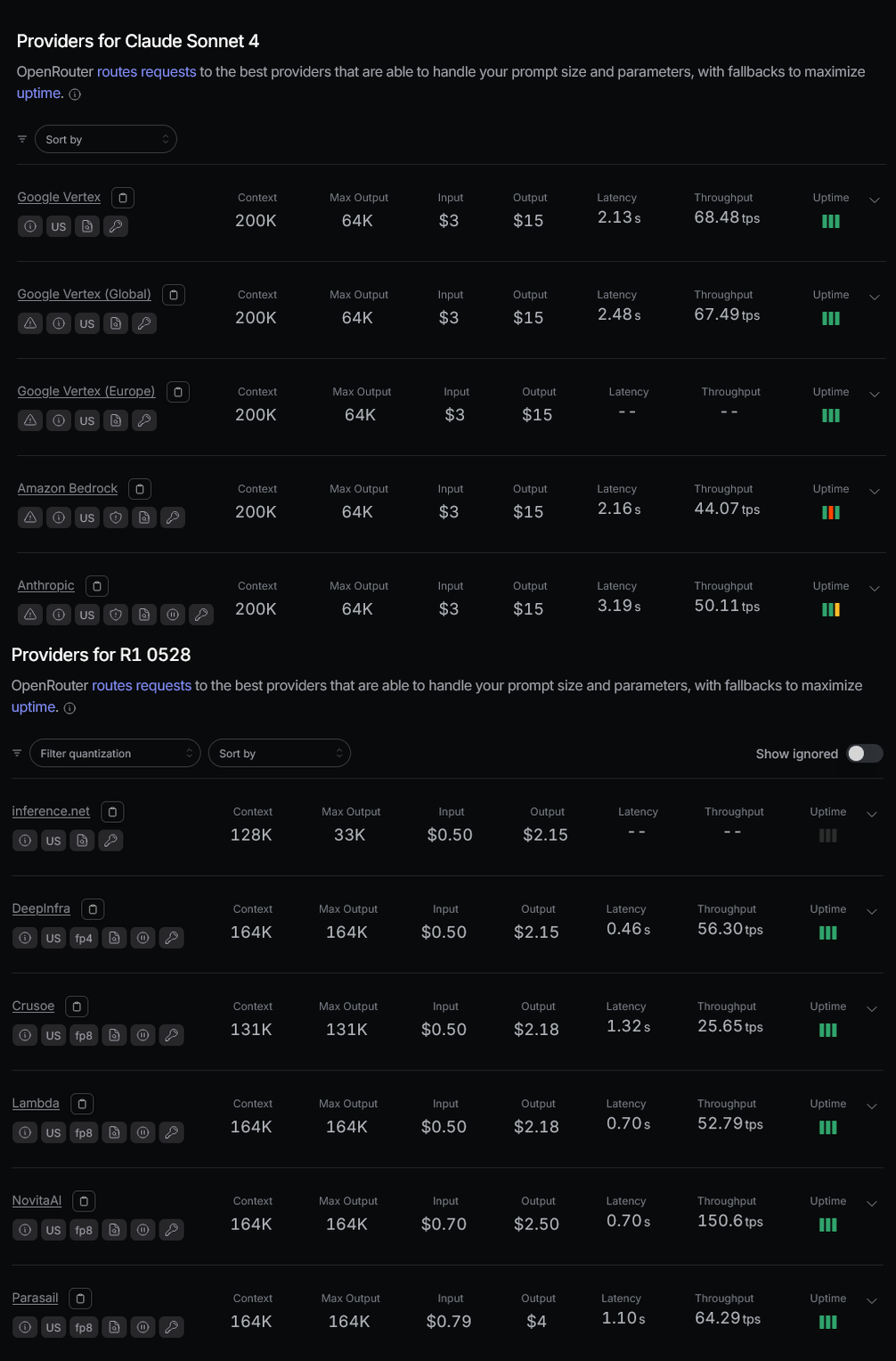
Task: Toggle the Show ignored switch
Action: coord(864,754)
